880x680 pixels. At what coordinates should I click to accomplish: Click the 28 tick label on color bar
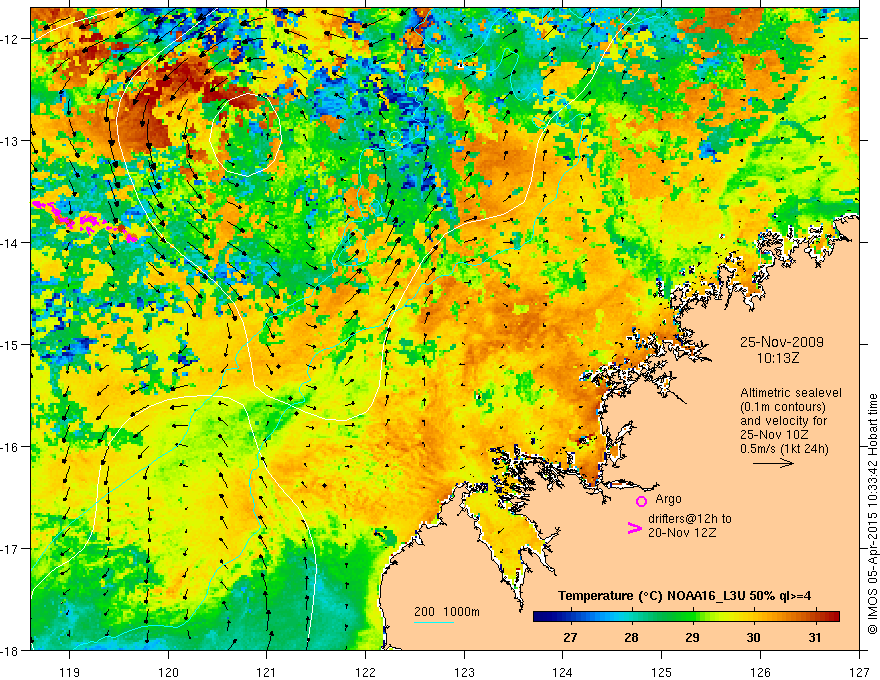pyautogui.click(x=631, y=637)
